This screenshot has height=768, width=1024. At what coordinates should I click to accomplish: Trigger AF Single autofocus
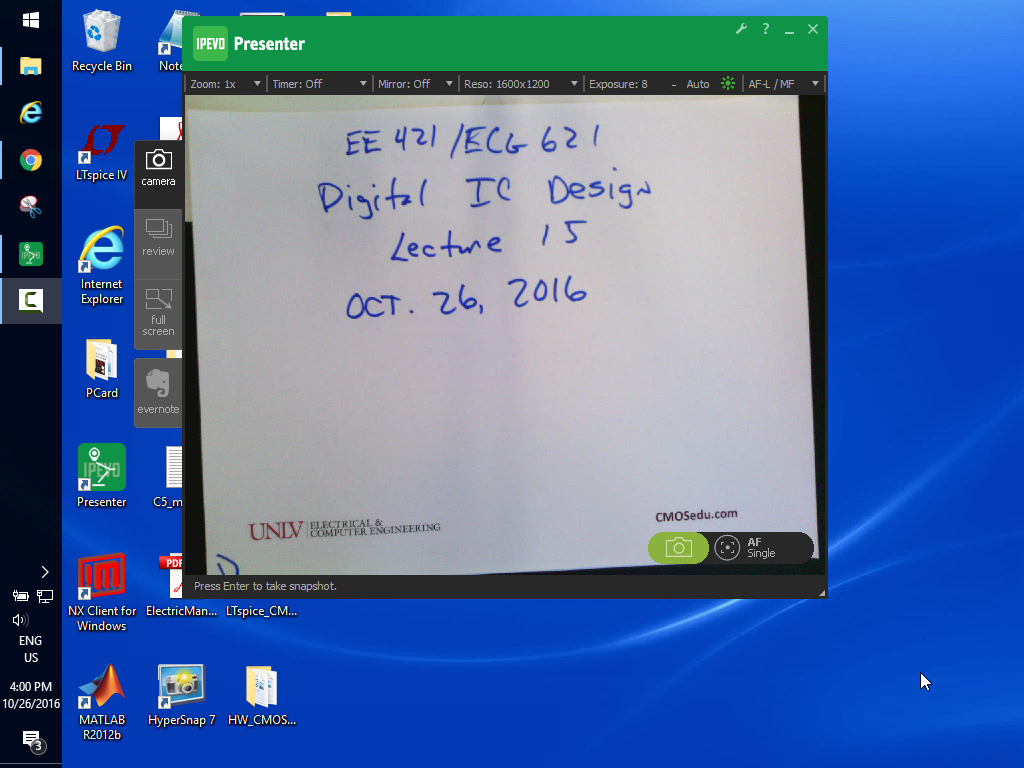pos(761,547)
